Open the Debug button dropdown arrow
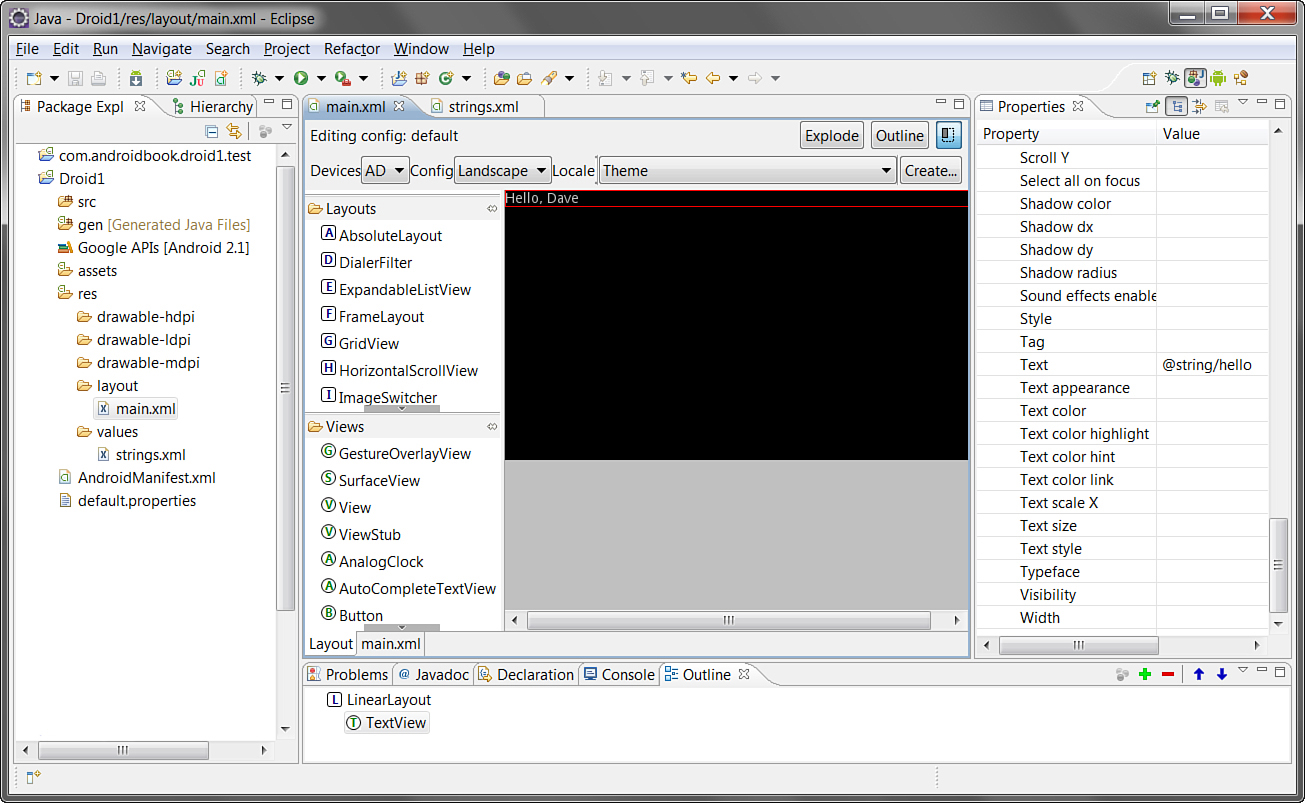This screenshot has height=803, width=1305. 280,78
